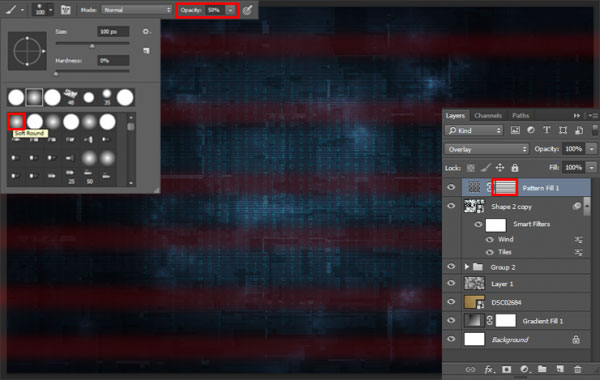Image resolution: width=600 pixels, height=380 pixels.
Task: Lock layer position icon
Action: (x=500, y=168)
